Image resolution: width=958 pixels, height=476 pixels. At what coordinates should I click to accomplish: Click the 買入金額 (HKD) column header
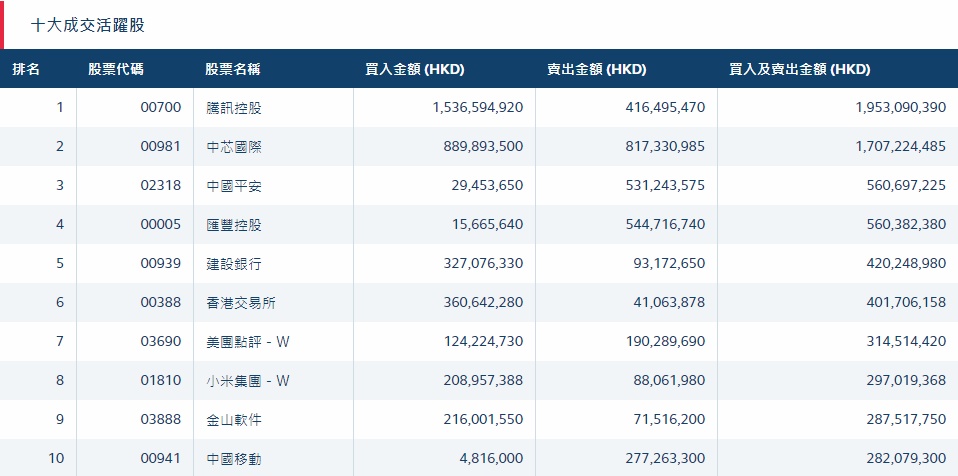click(414, 70)
